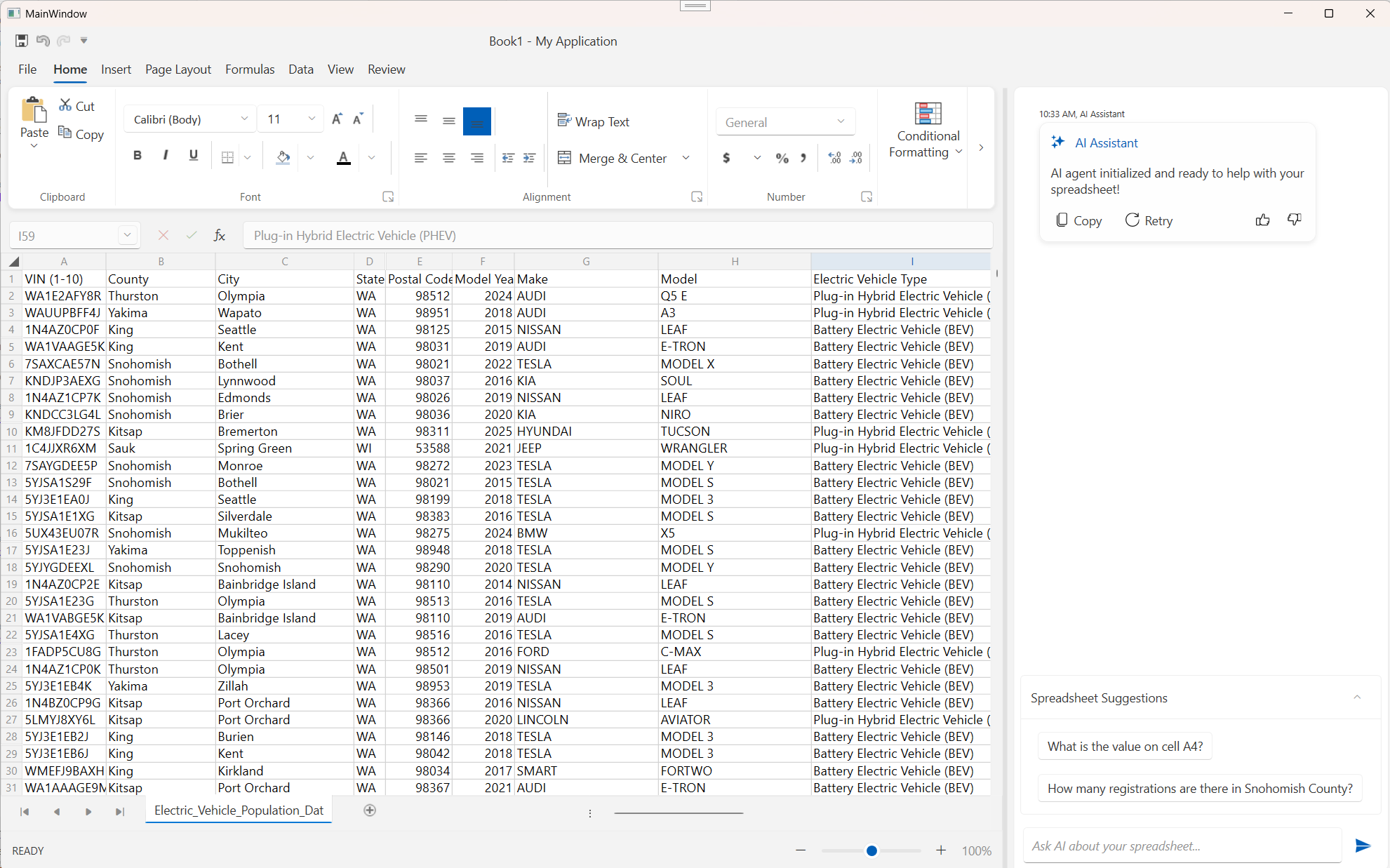Image resolution: width=1390 pixels, height=868 pixels.
Task: Insert a function using the fx button
Action: (x=220, y=235)
